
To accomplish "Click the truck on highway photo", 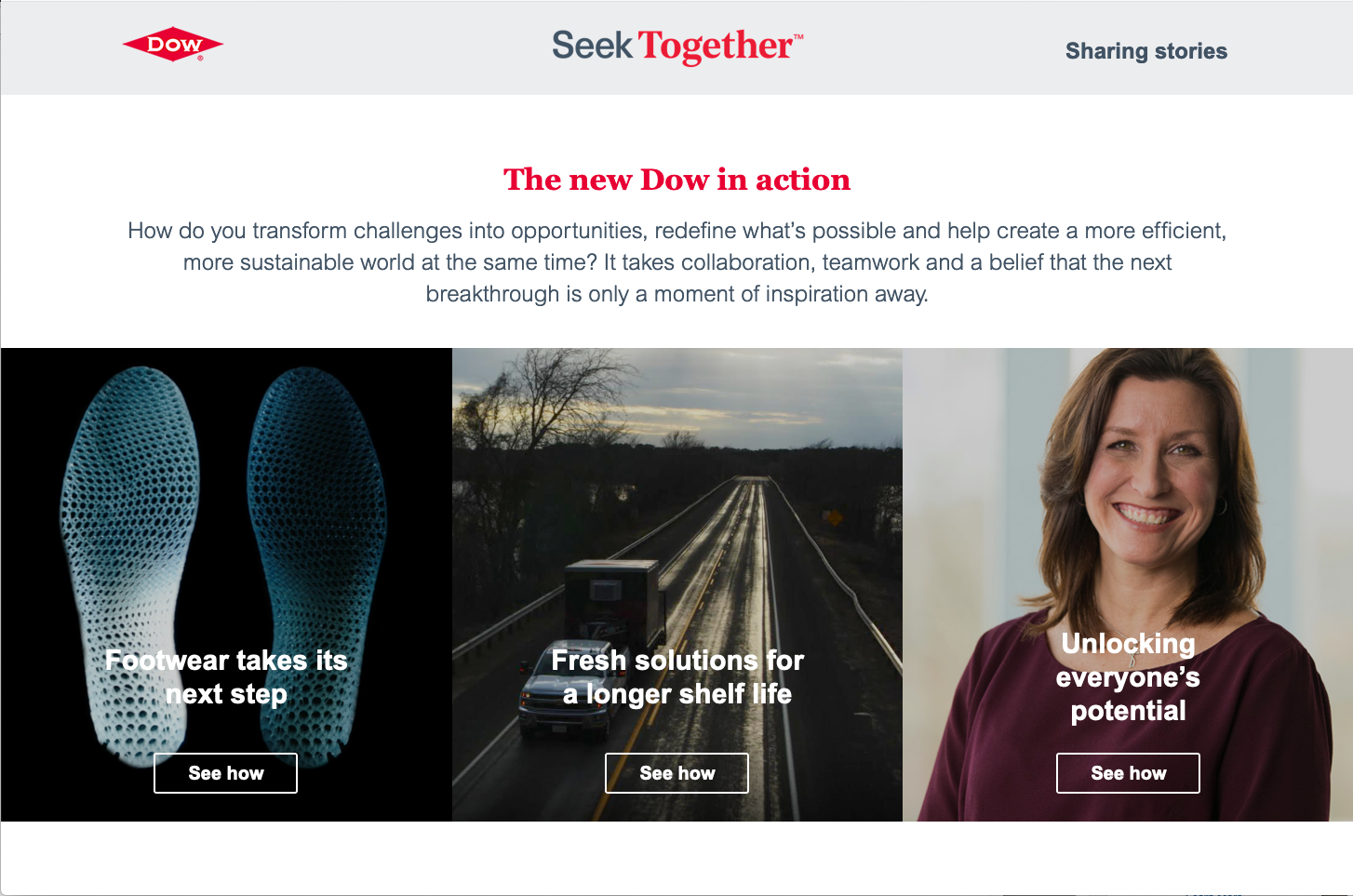I will (676, 584).
